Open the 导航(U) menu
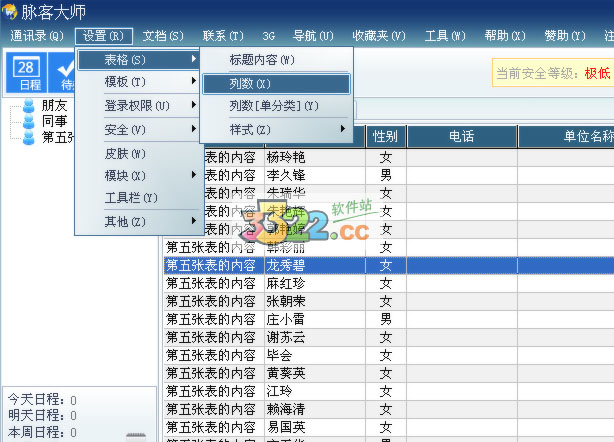The width and height of the screenshot is (614, 442). 313,36
